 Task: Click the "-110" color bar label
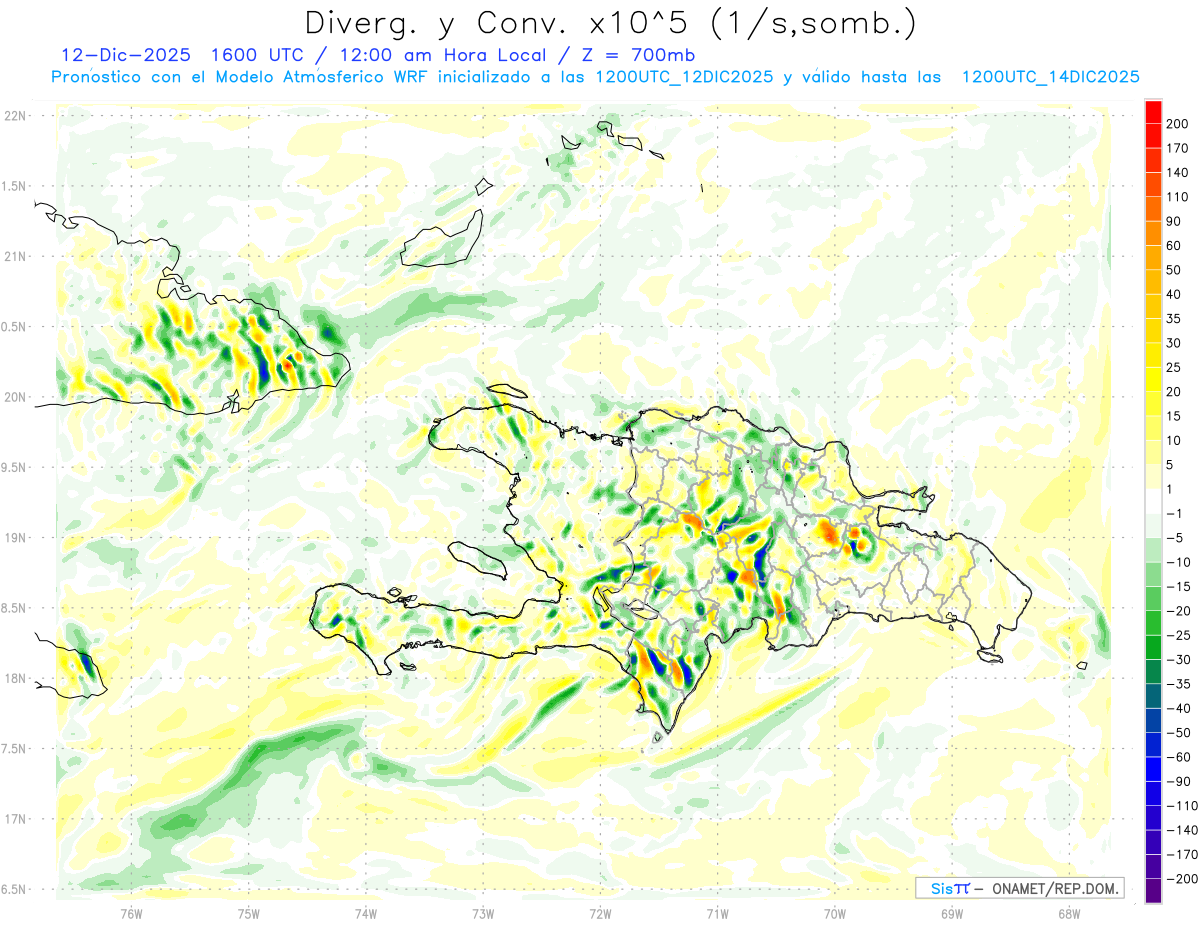1183,806
